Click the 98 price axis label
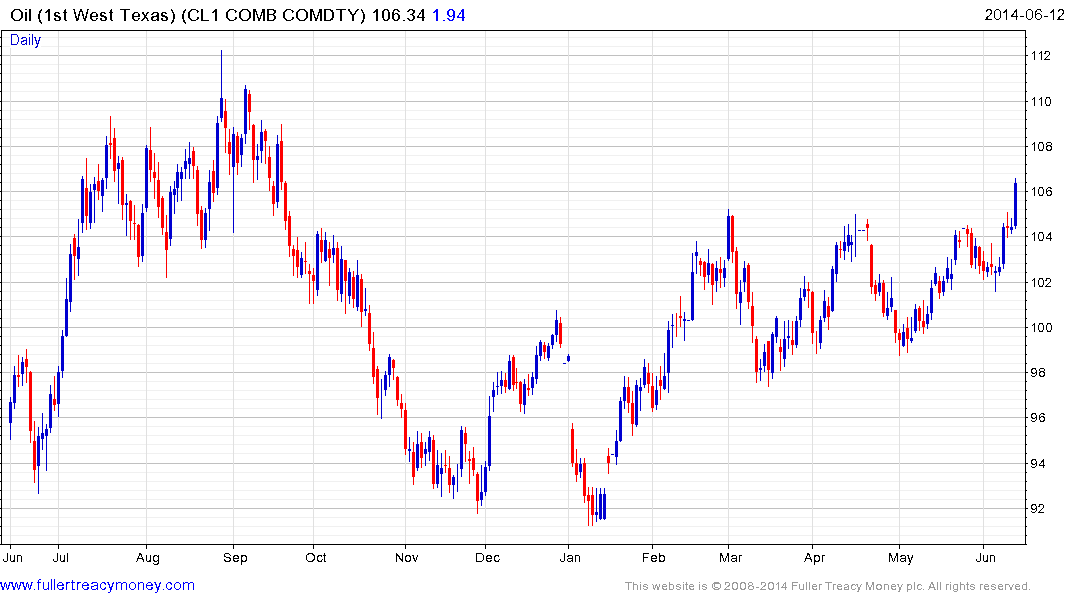This screenshot has height=600, width=1075. [x=1038, y=372]
